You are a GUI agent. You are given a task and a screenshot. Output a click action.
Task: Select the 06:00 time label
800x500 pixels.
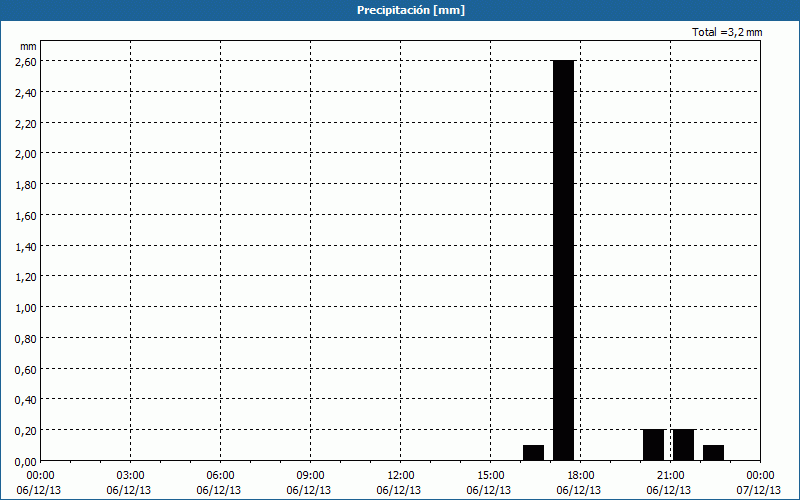(220, 476)
